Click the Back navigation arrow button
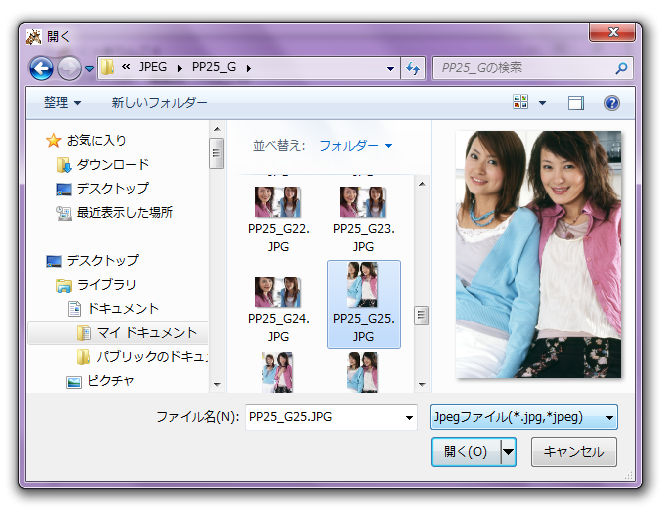The image size is (670, 520). coord(41,68)
